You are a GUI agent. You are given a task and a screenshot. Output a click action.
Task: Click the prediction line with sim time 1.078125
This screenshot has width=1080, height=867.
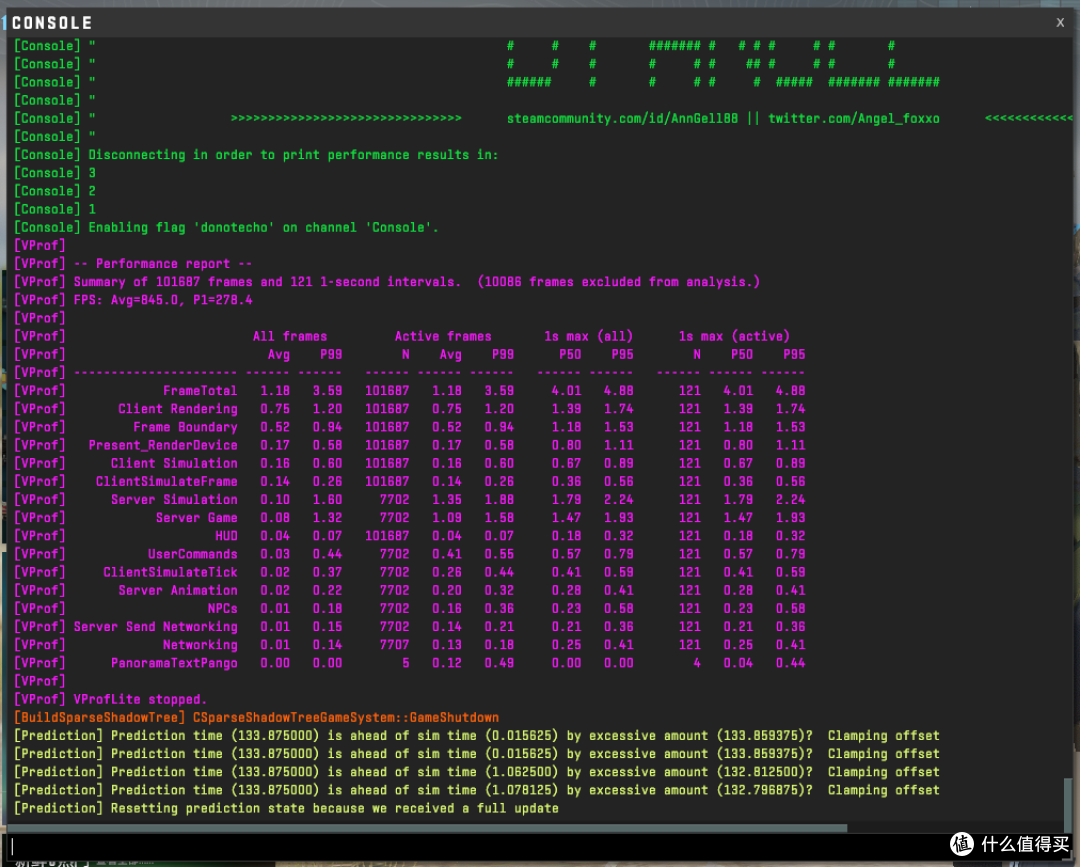coord(477,791)
